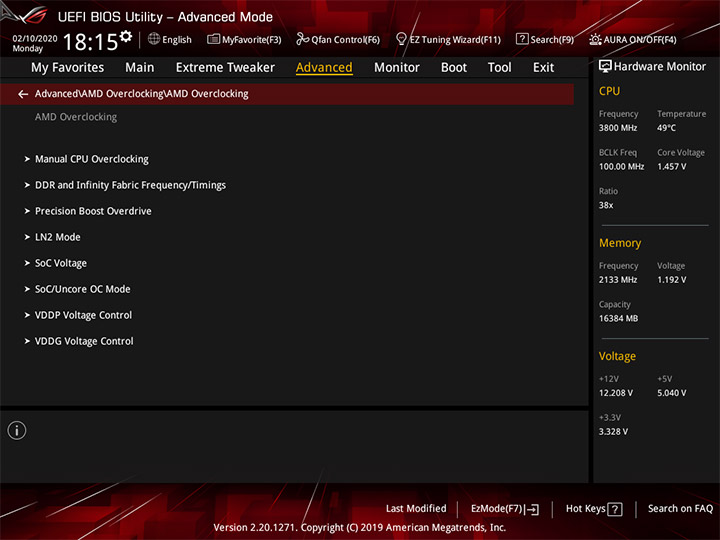The height and width of the screenshot is (540, 720).
Task: Open Manual CPU Overclocking entry
Action: pos(92,159)
